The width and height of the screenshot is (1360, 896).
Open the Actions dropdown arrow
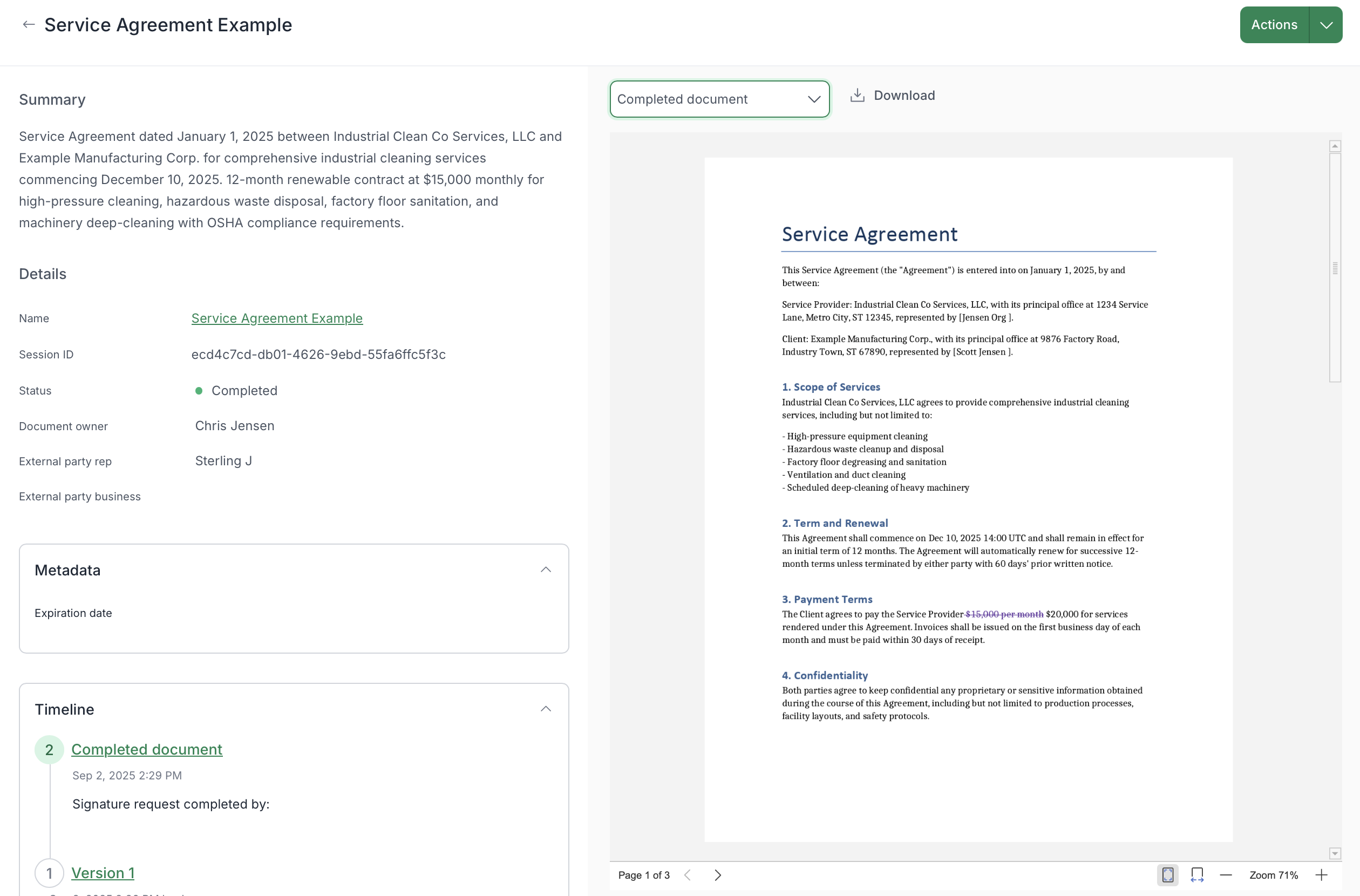(x=1325, y=25)
